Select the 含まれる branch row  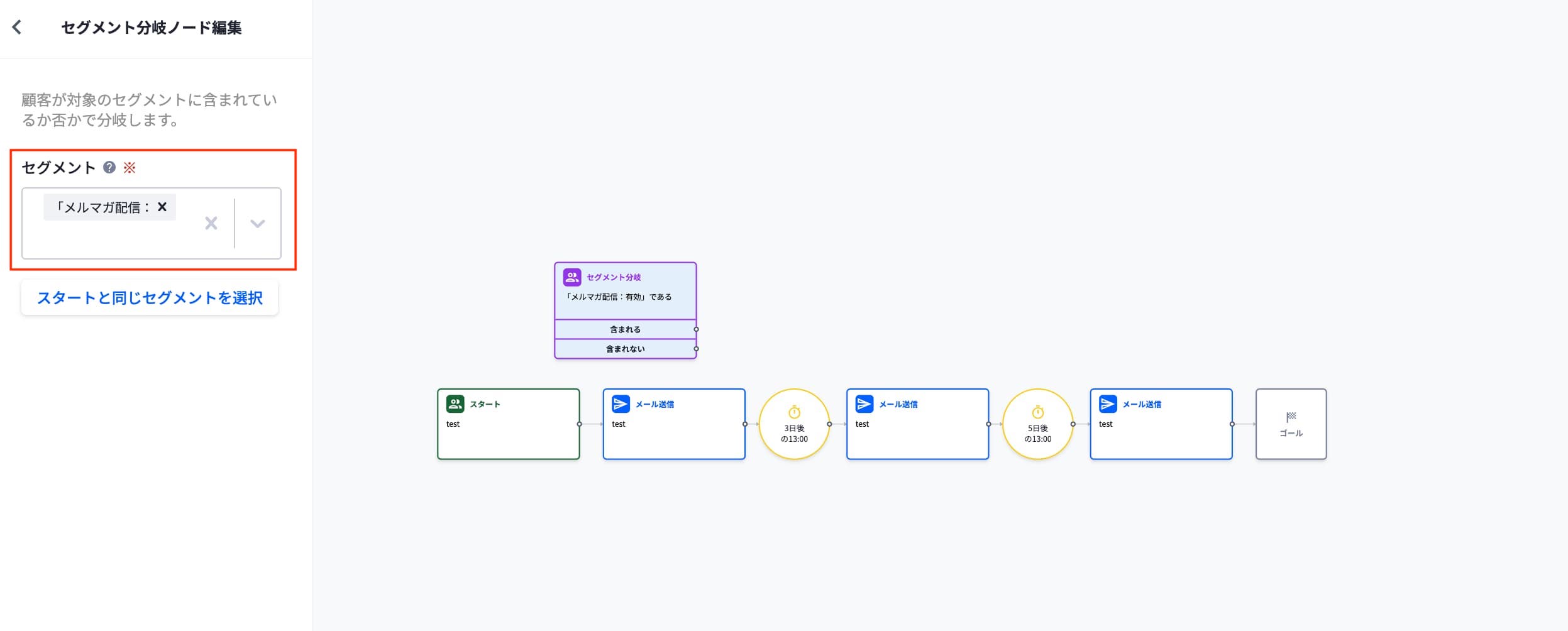(624, 329)
